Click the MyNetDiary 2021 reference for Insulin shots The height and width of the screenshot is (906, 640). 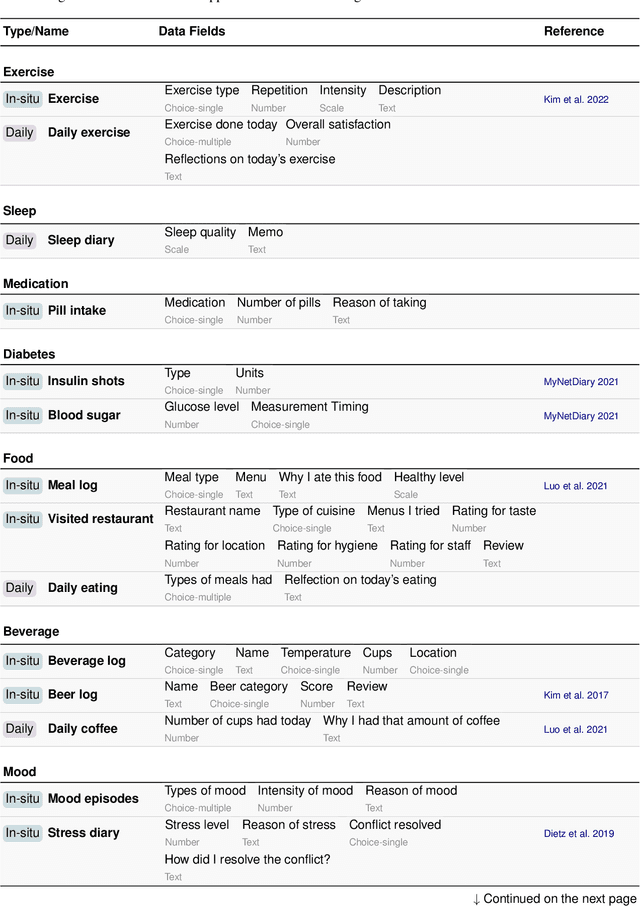[581, 382]
